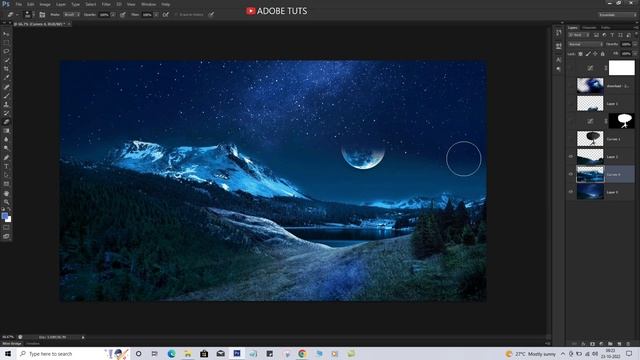Show the hidden tree thumbnail layer
This screenshot has height=360, width=640.
(x=571, y=139)
